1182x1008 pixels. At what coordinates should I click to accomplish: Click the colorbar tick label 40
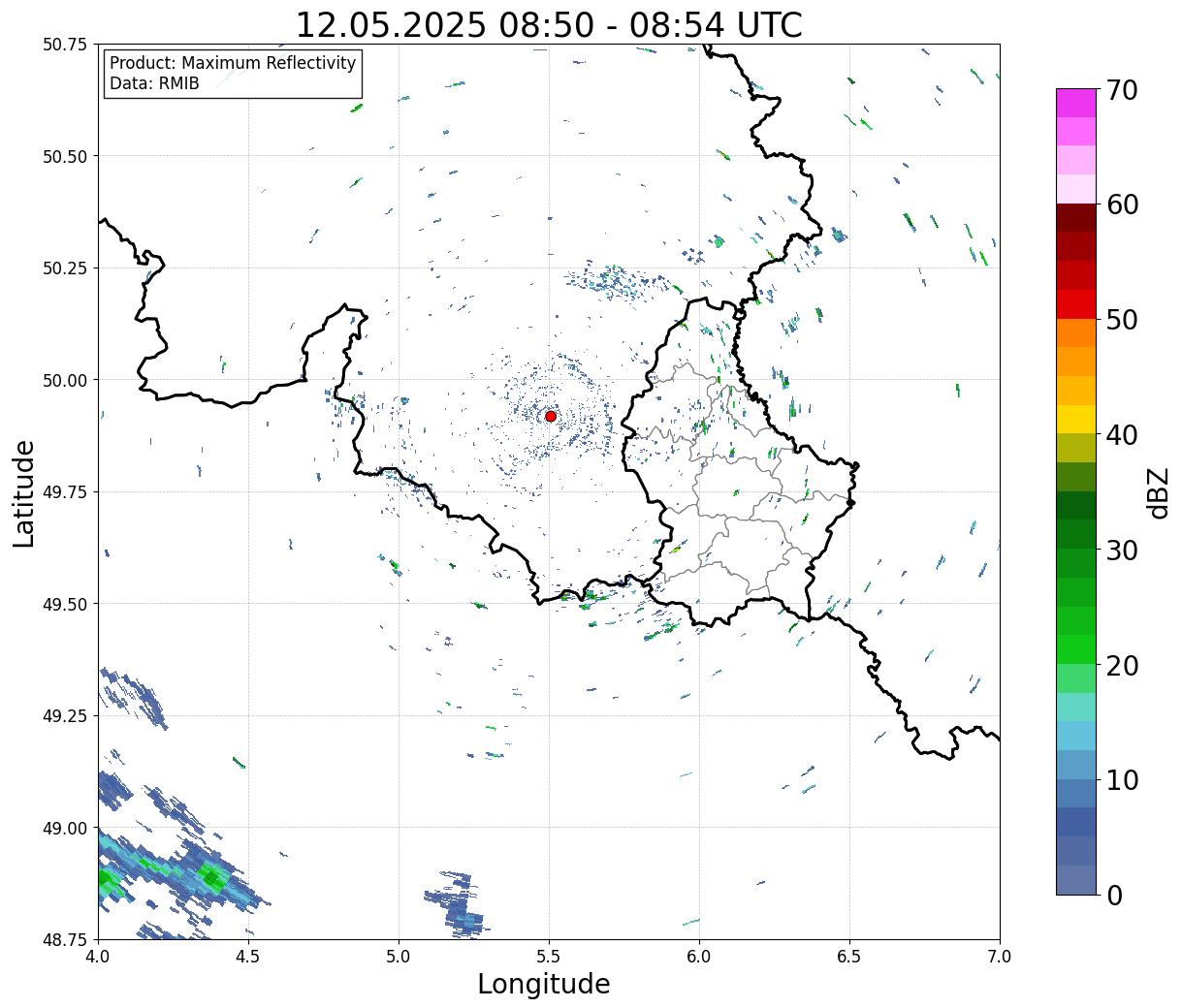1121,435
